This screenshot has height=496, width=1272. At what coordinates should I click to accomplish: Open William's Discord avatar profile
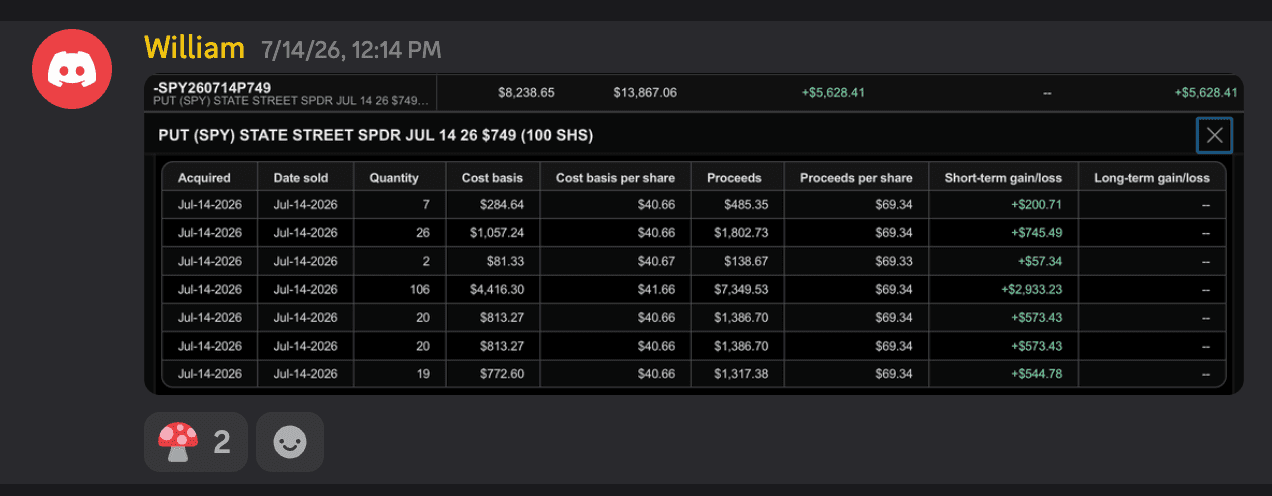click(x=70, y=68)
